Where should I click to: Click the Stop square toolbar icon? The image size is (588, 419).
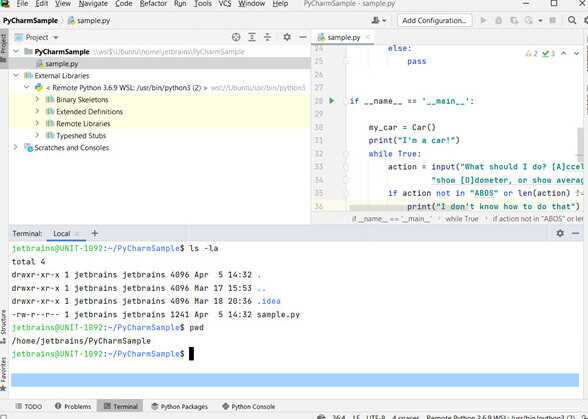tap(552, 20)
